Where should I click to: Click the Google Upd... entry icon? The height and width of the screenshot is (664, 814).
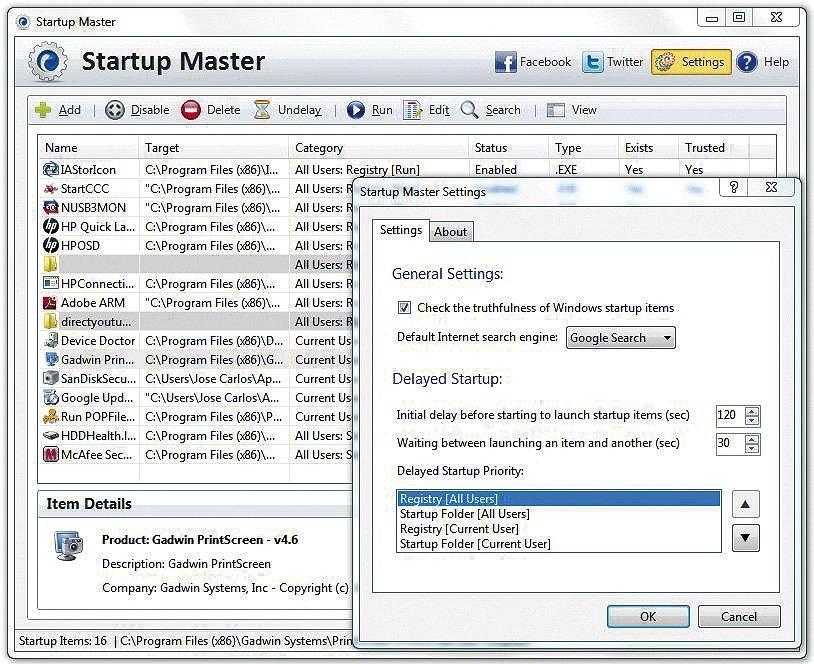(x=50, y=398)
